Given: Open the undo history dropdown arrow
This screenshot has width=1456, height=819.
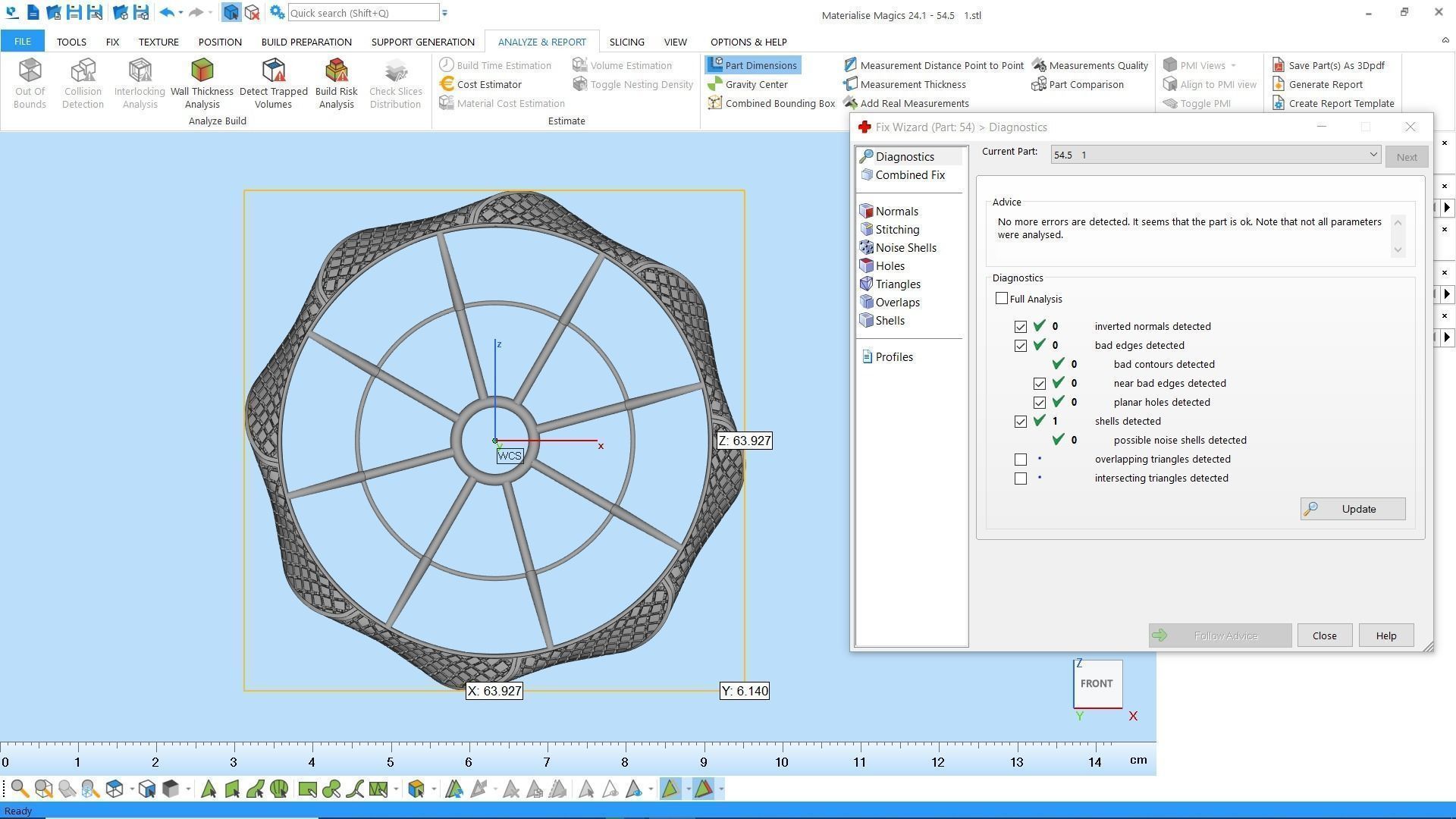Looking at the screenshot, I should (180, 13).
